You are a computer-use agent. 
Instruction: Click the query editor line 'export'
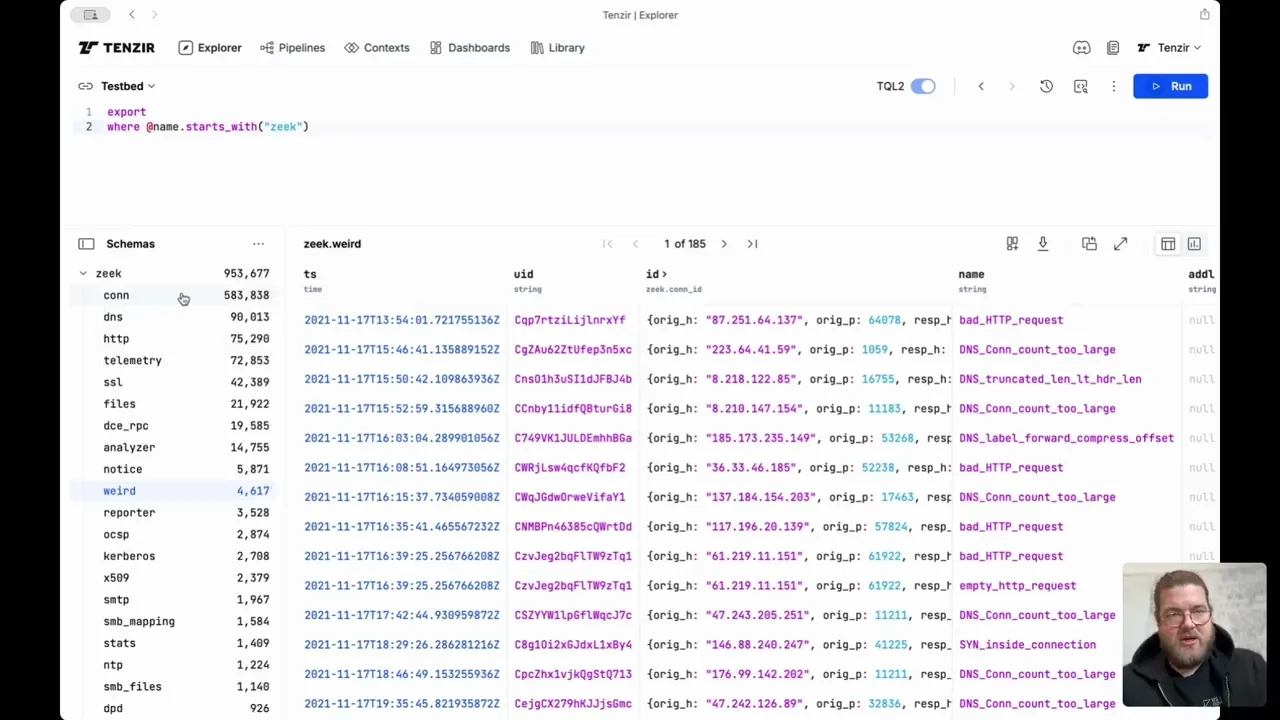coord(127,112)
